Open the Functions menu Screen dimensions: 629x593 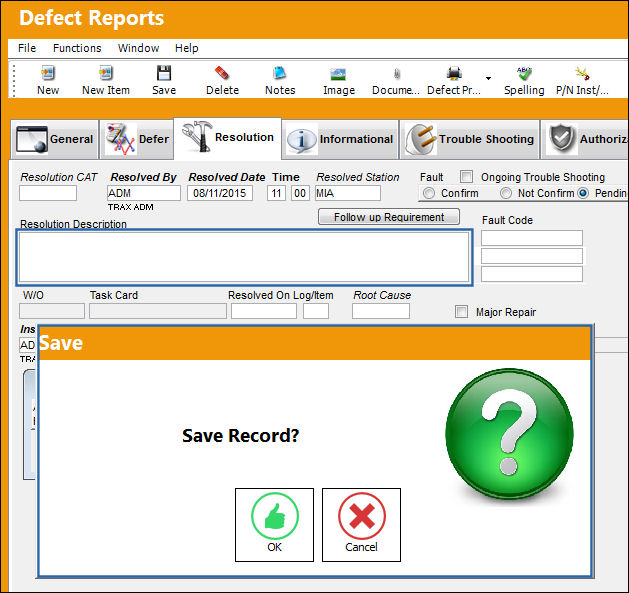[x=77, y=48]
